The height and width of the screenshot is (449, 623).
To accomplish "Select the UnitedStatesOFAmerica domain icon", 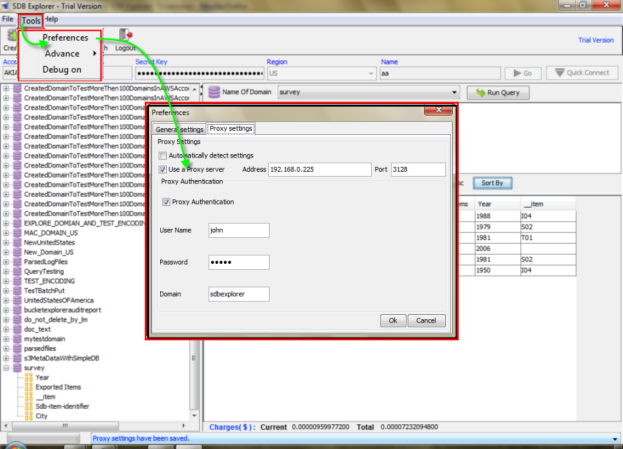I will point(17,300).
